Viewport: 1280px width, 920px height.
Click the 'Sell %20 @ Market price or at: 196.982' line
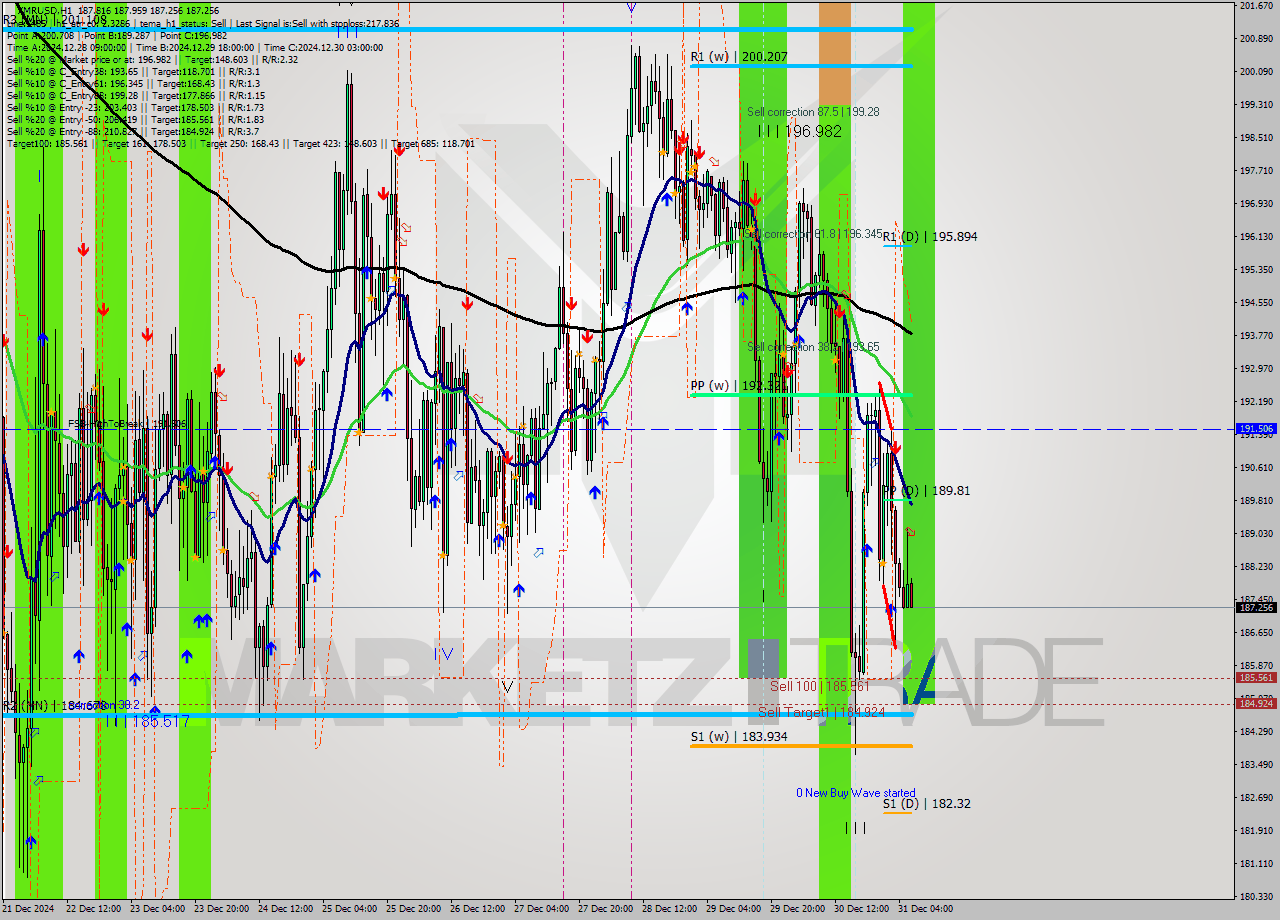click(89, 60)
